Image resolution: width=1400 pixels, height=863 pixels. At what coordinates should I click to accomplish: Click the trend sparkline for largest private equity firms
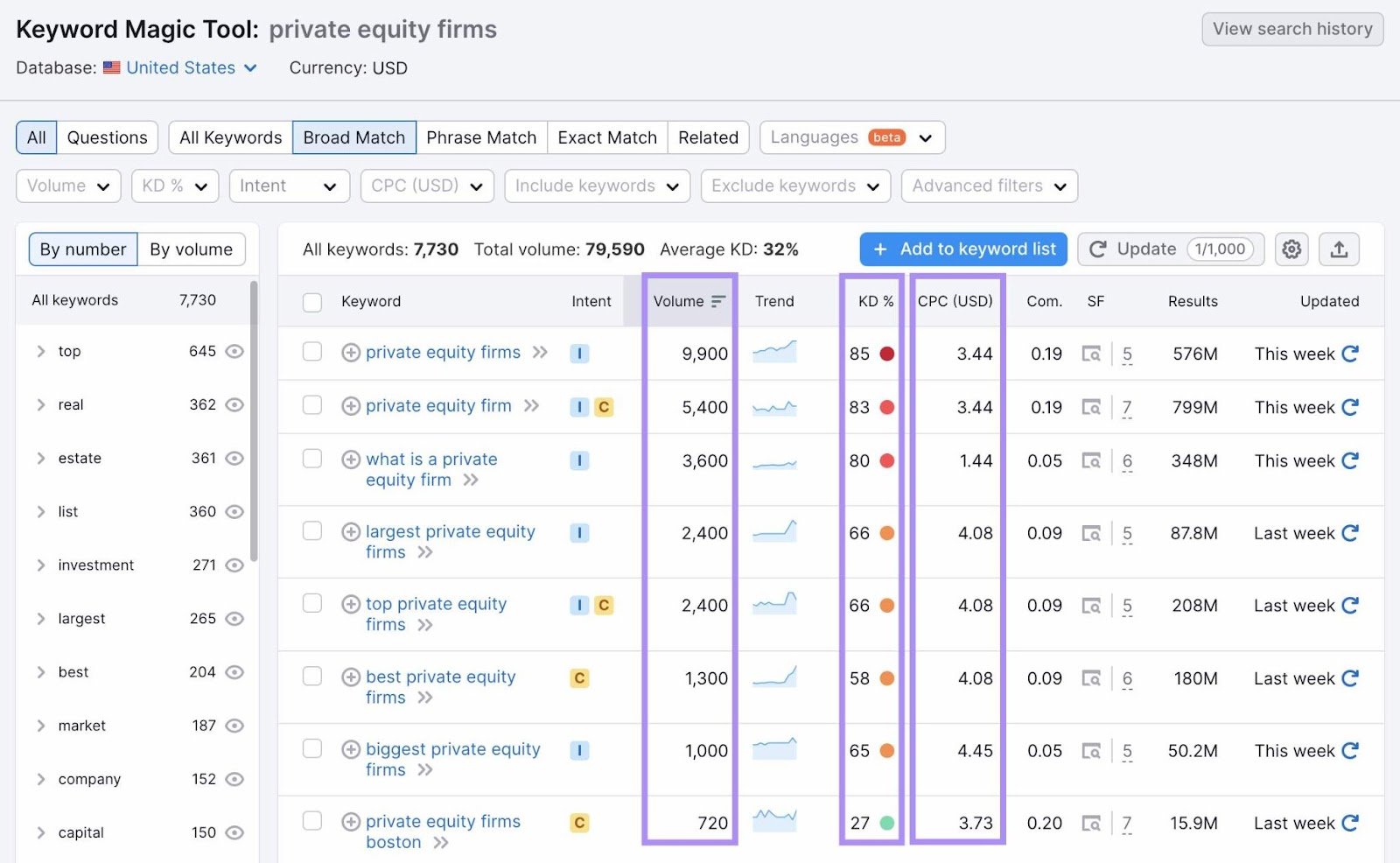click(774, 532)
